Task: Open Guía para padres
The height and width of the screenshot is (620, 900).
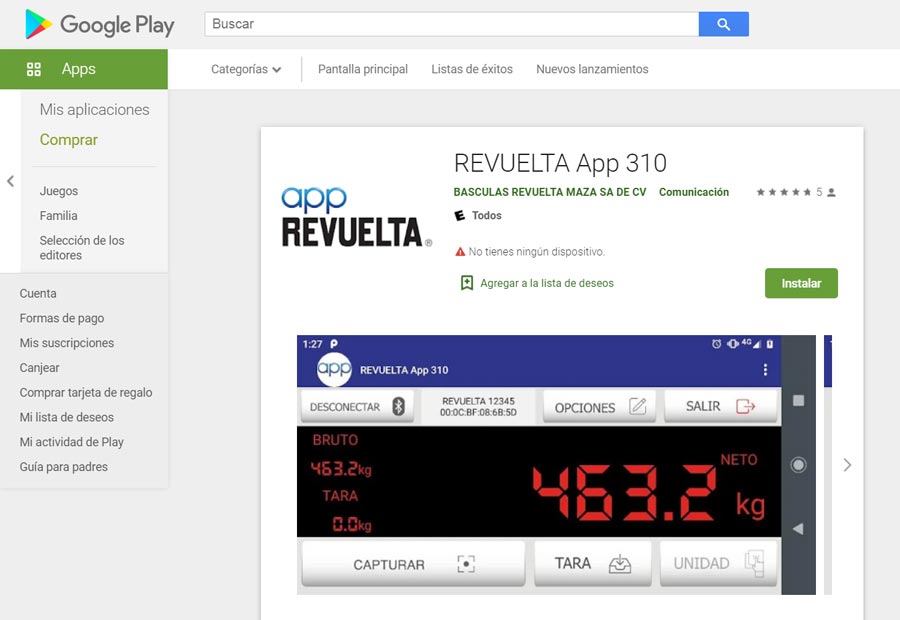Action: 64,467
